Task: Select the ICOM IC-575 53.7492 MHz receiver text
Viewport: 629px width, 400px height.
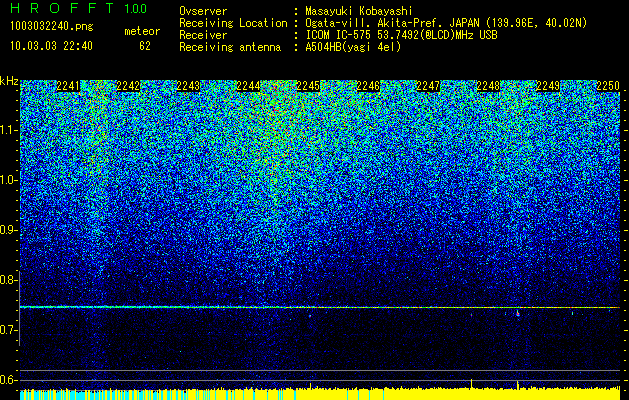Action: point(401,35)
